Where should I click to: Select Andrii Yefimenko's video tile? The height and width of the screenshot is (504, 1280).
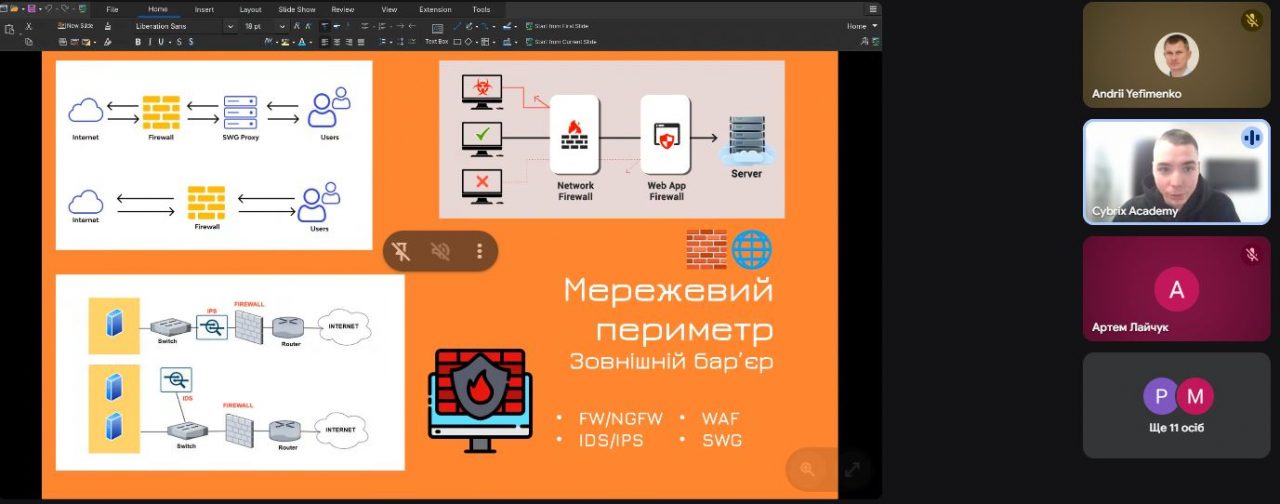[1176, 55]
